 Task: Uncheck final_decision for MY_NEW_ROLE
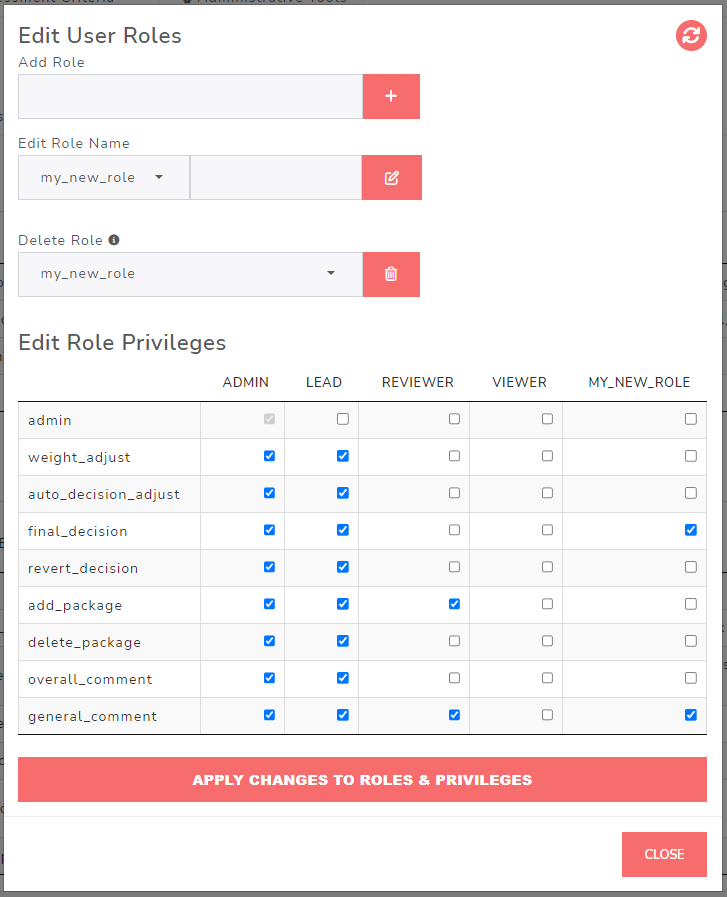coord(690,530)
